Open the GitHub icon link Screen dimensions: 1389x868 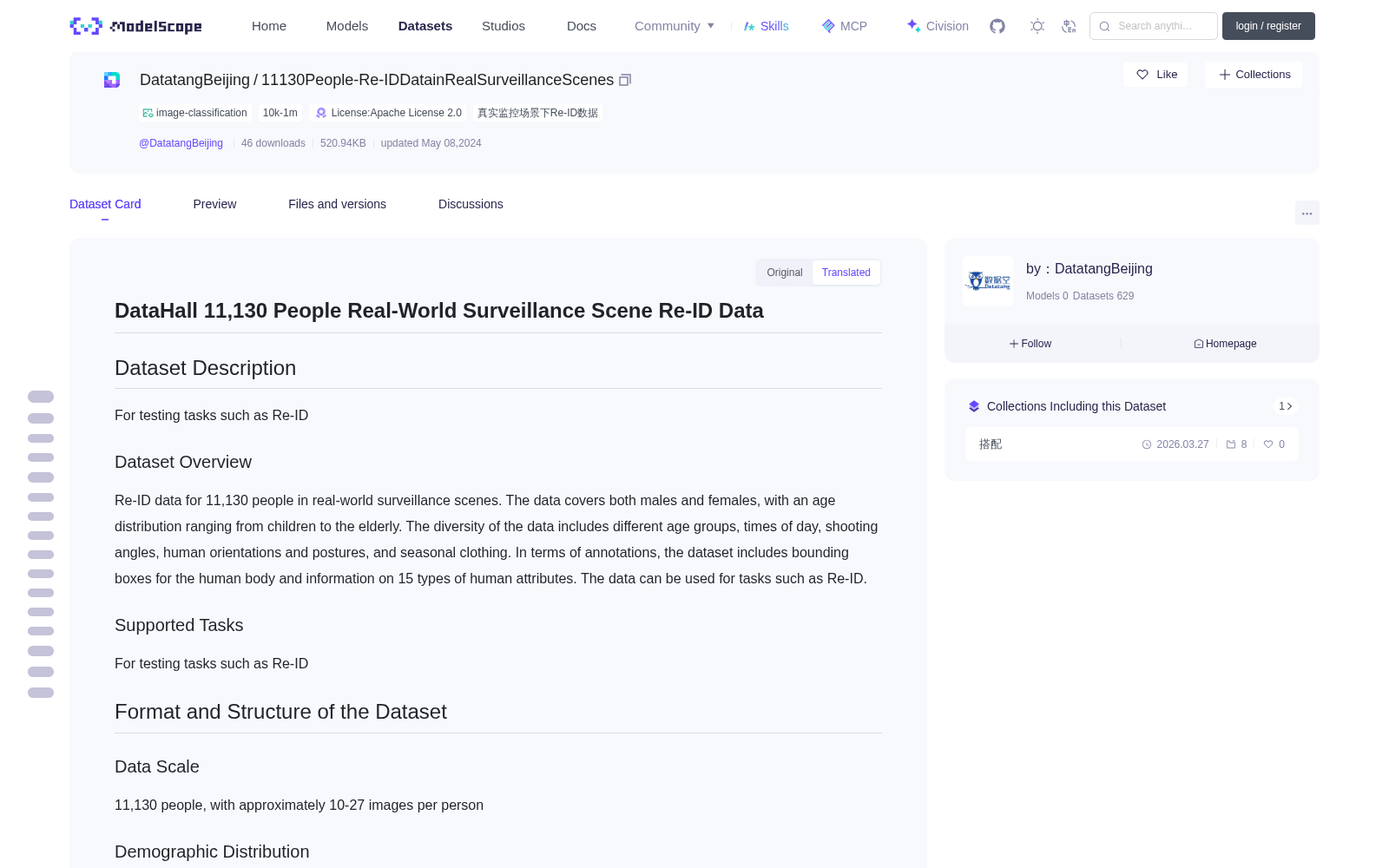997,26
